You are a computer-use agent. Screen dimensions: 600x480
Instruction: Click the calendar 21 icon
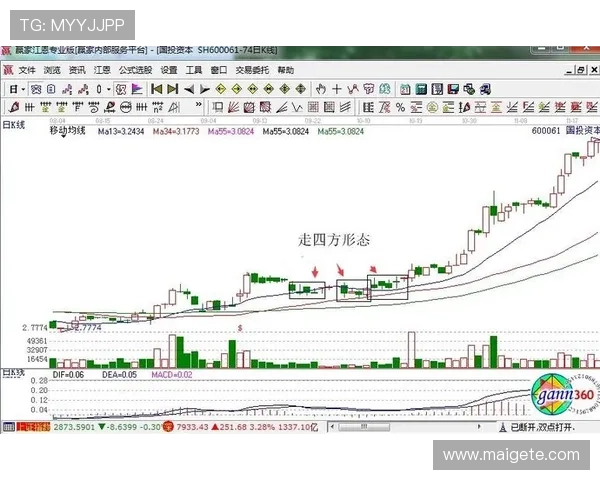405,90
